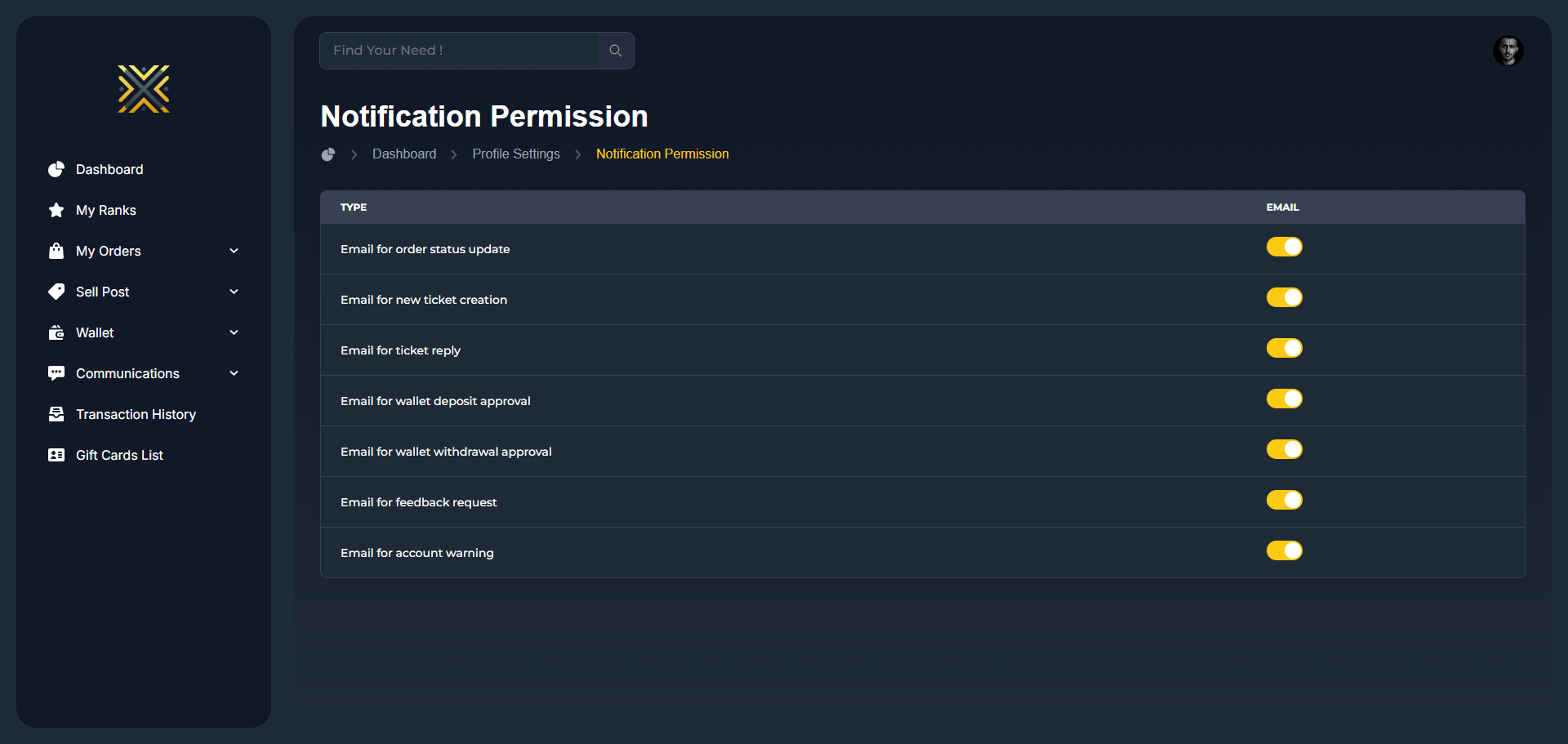This screenshot has width=1568, height=744.
Task: Focus the Find Your Need search field
Action: pos(459,51)
